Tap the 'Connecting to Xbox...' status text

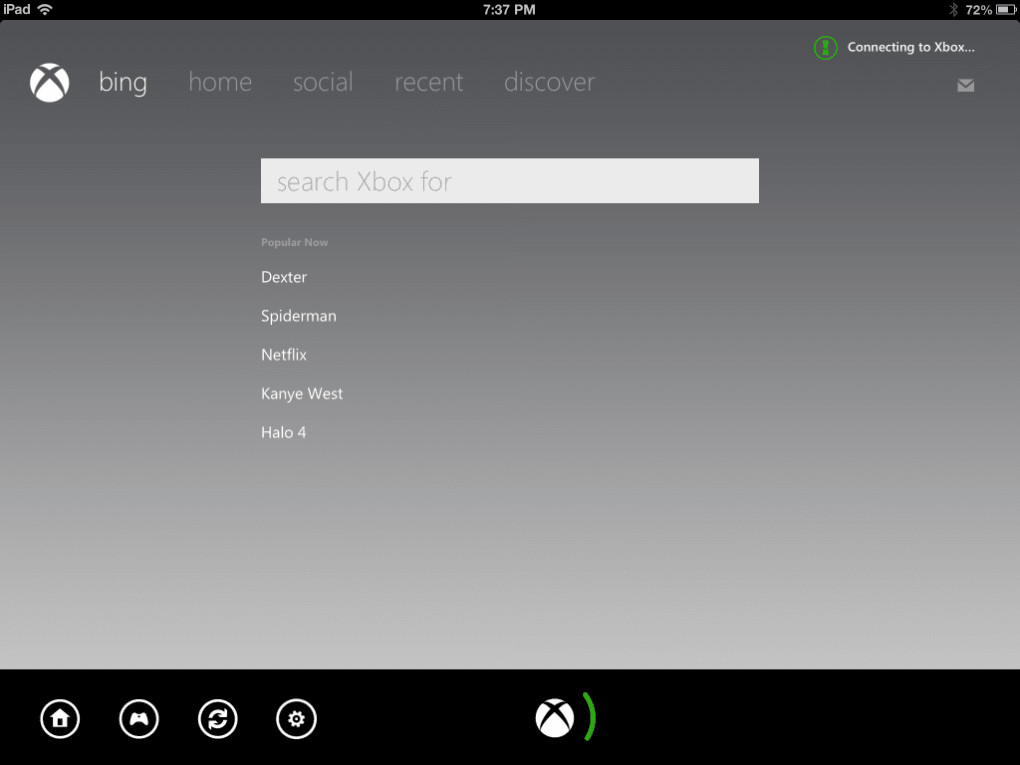point(911,47)
